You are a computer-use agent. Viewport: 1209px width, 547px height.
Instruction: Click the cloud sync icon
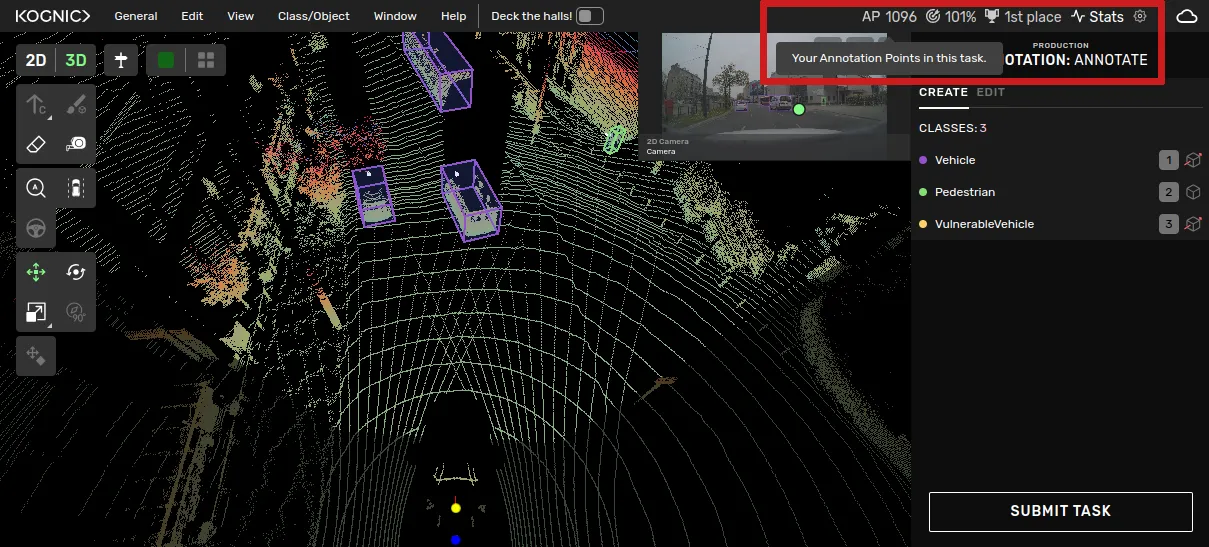[x=1186, y=16]
